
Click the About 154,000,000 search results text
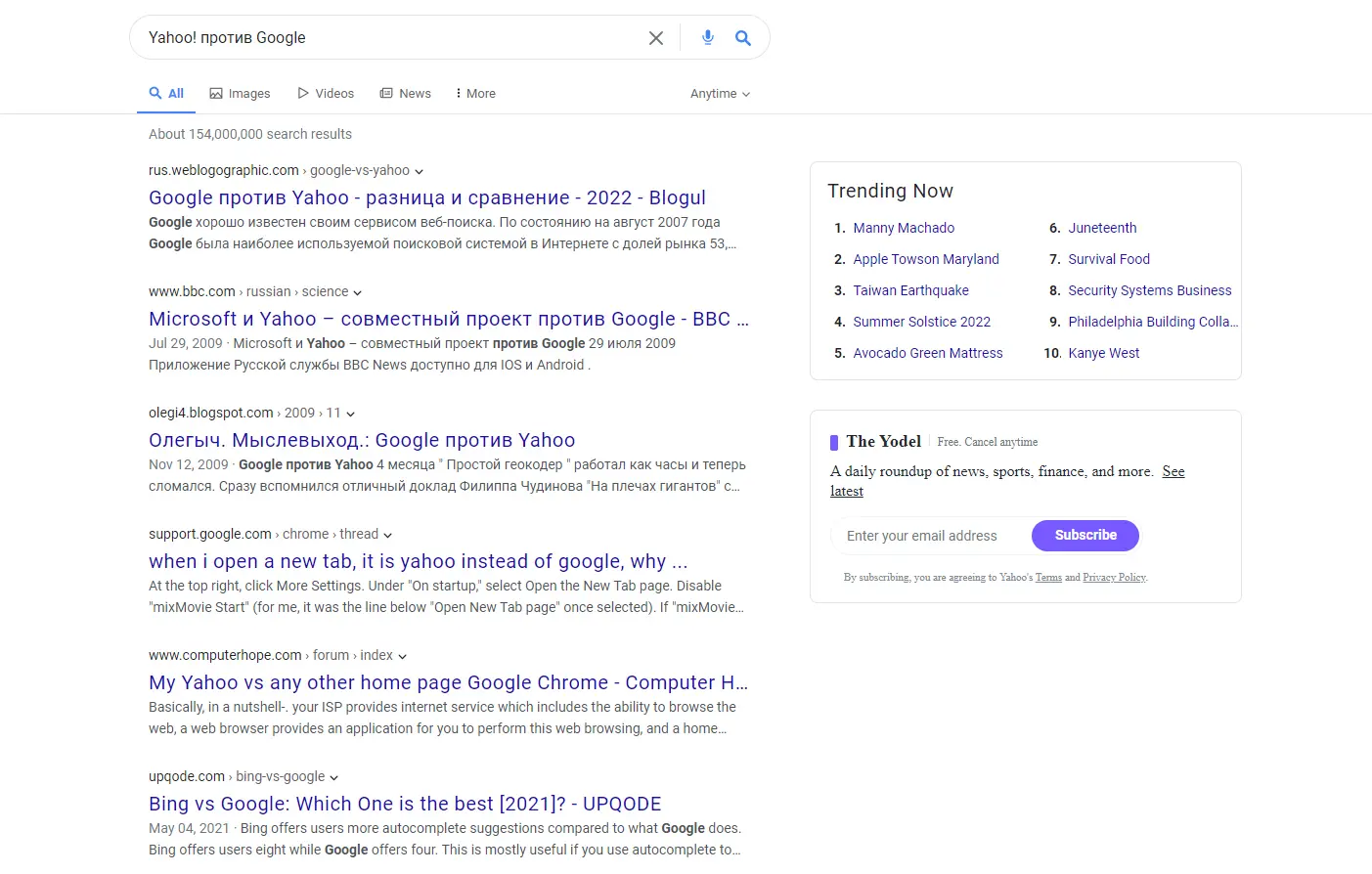pyautogui.click(x=250, y=134)
